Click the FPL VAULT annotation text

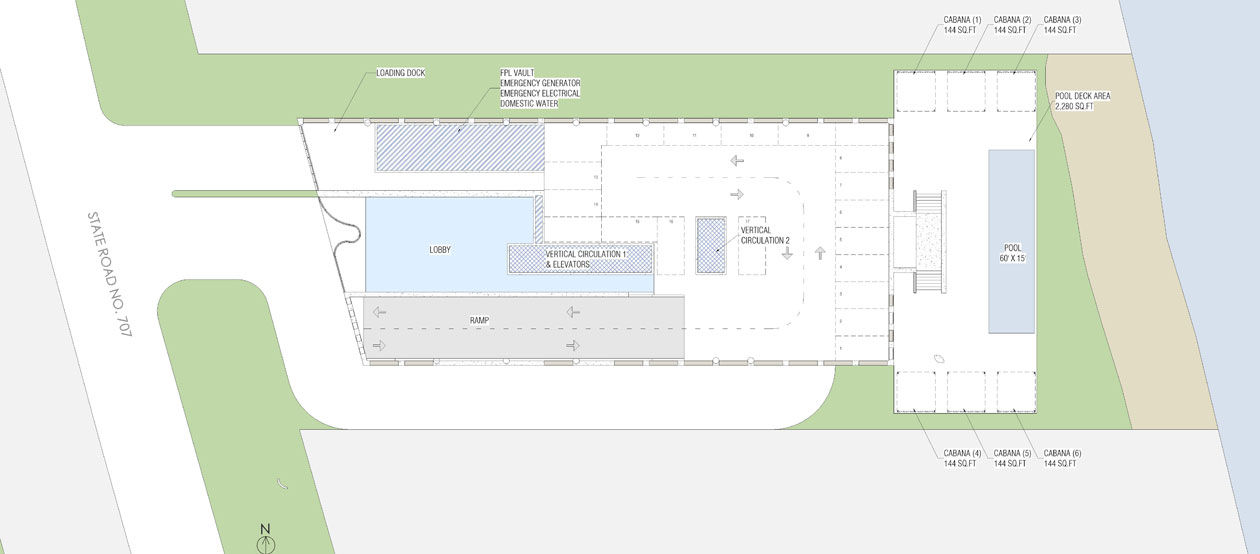pyautogui.click(x=521, y=73)
